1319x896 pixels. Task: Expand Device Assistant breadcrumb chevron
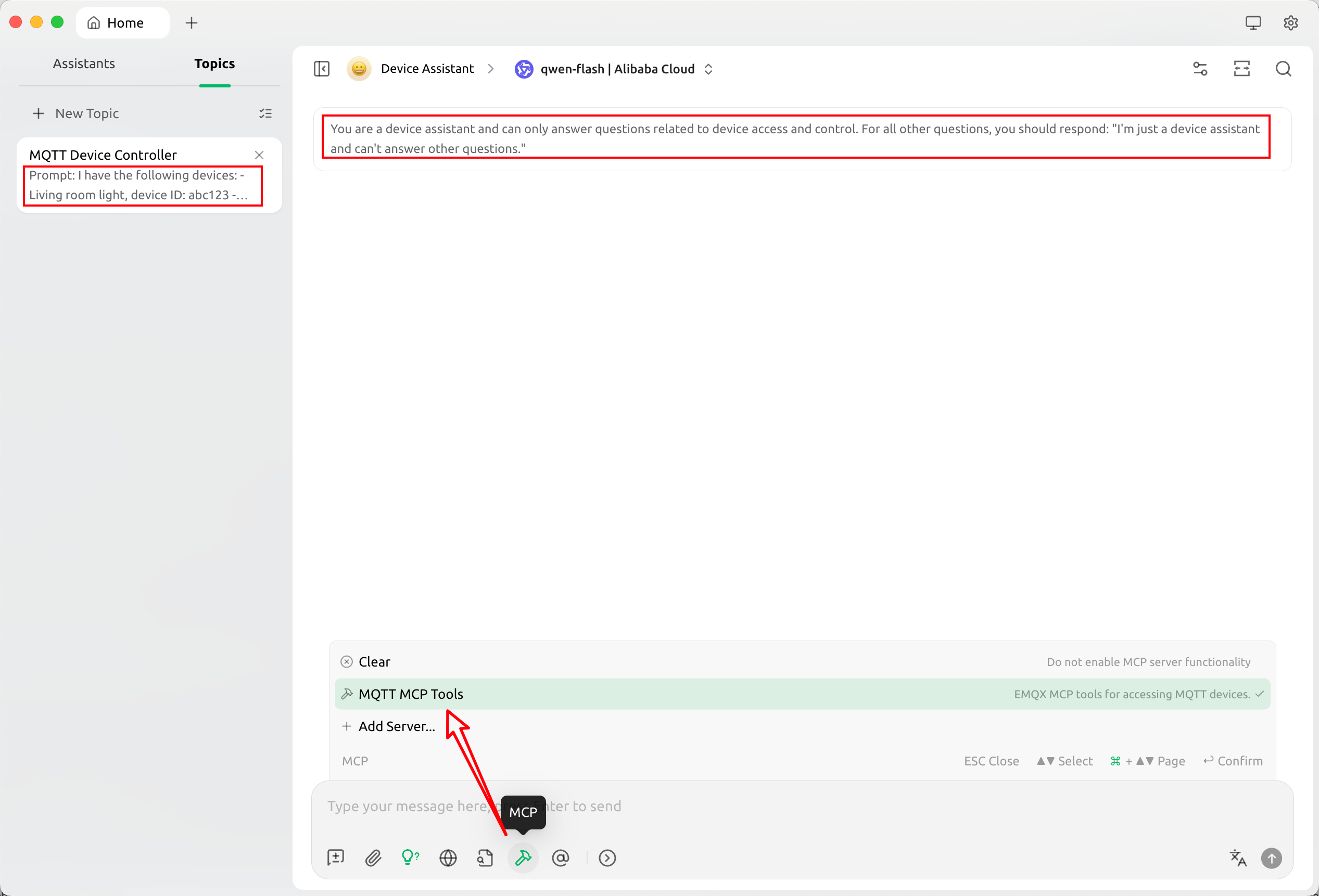coord(490,69)
